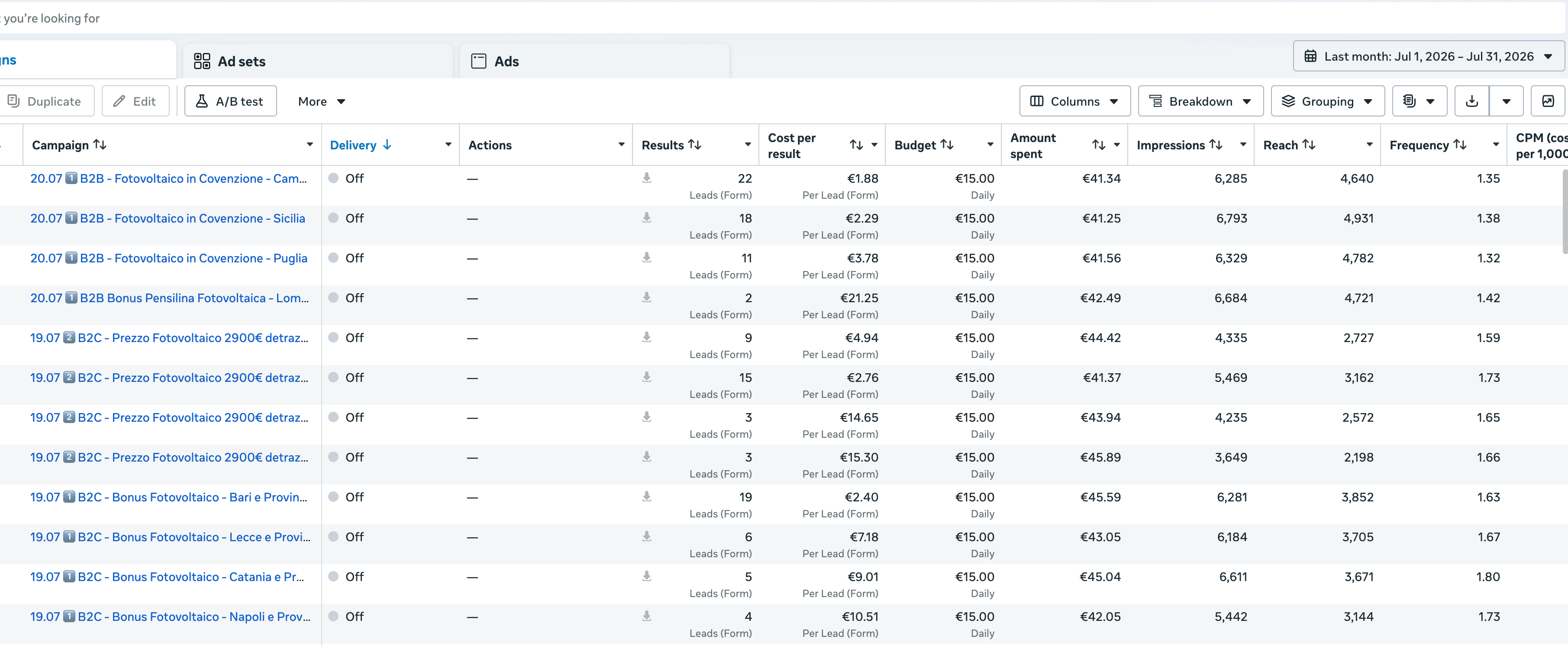Viewport: 1568px width, 646px height.
Task: Expand the Actions column header menu
Action: (622, 144)
